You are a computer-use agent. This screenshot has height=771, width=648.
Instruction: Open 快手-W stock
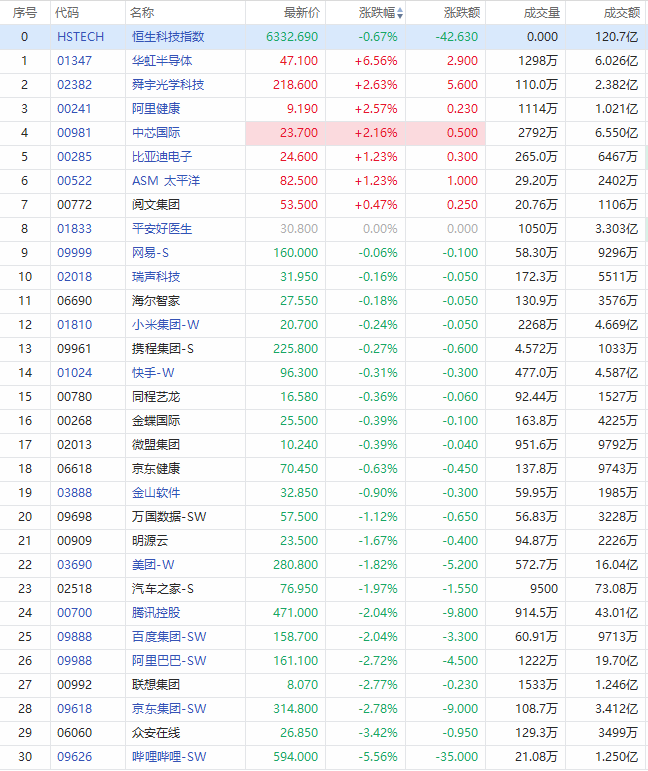[153, 373]
